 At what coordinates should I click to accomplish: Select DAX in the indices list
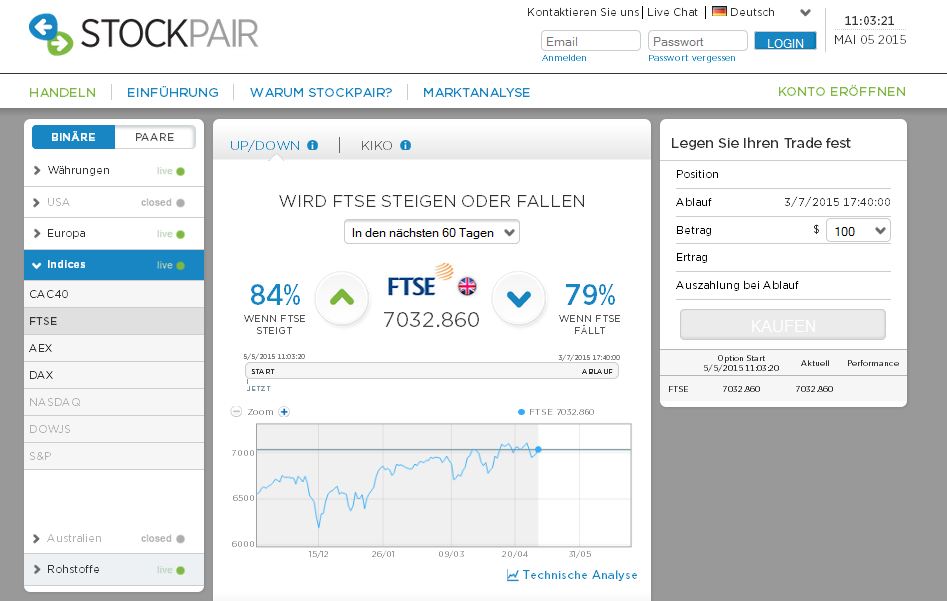click(114, 375)
